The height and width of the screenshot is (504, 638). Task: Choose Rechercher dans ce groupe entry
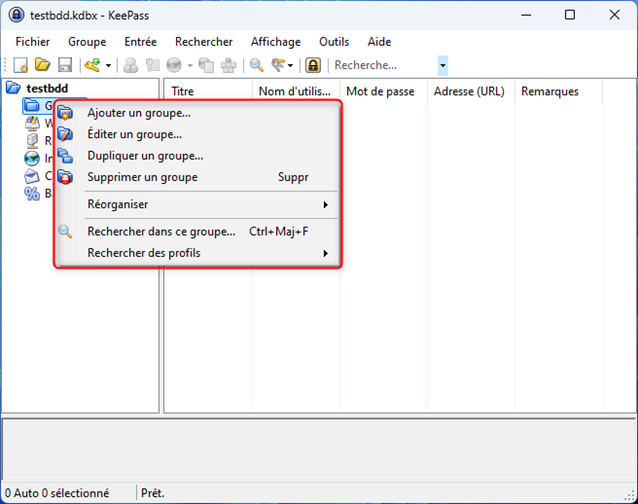198,231
